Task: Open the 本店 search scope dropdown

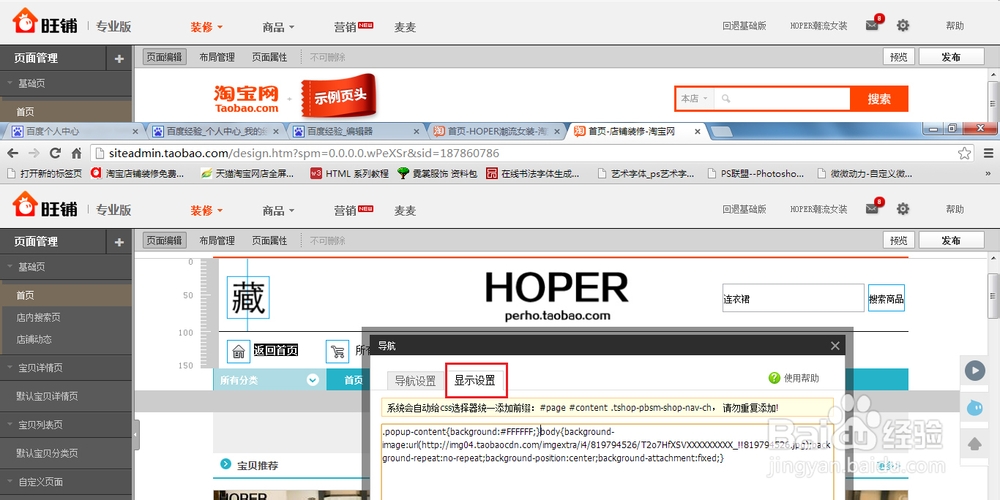Action: pyautogui.click(x=694, y=99)
